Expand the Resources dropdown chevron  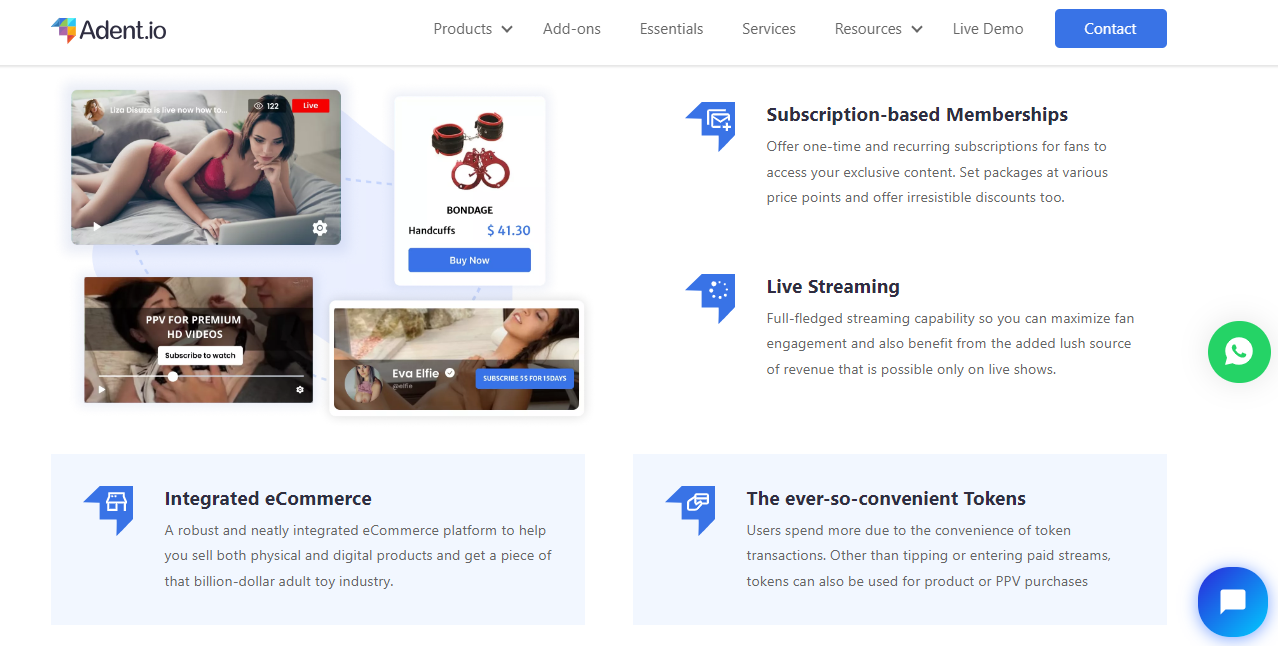[x=917, y=29]
